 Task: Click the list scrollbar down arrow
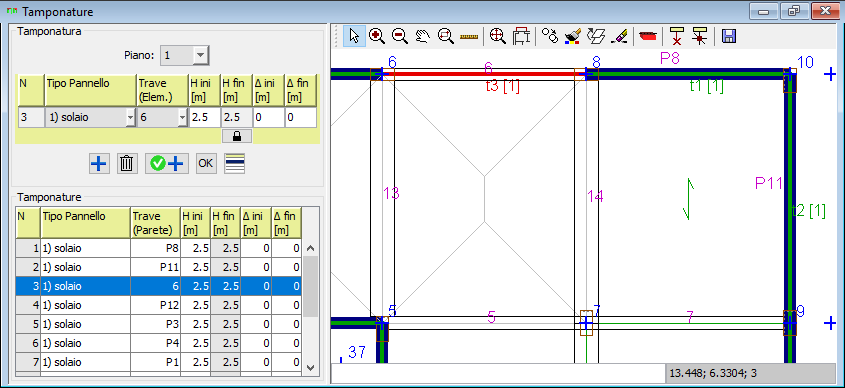tap(310, 367)
